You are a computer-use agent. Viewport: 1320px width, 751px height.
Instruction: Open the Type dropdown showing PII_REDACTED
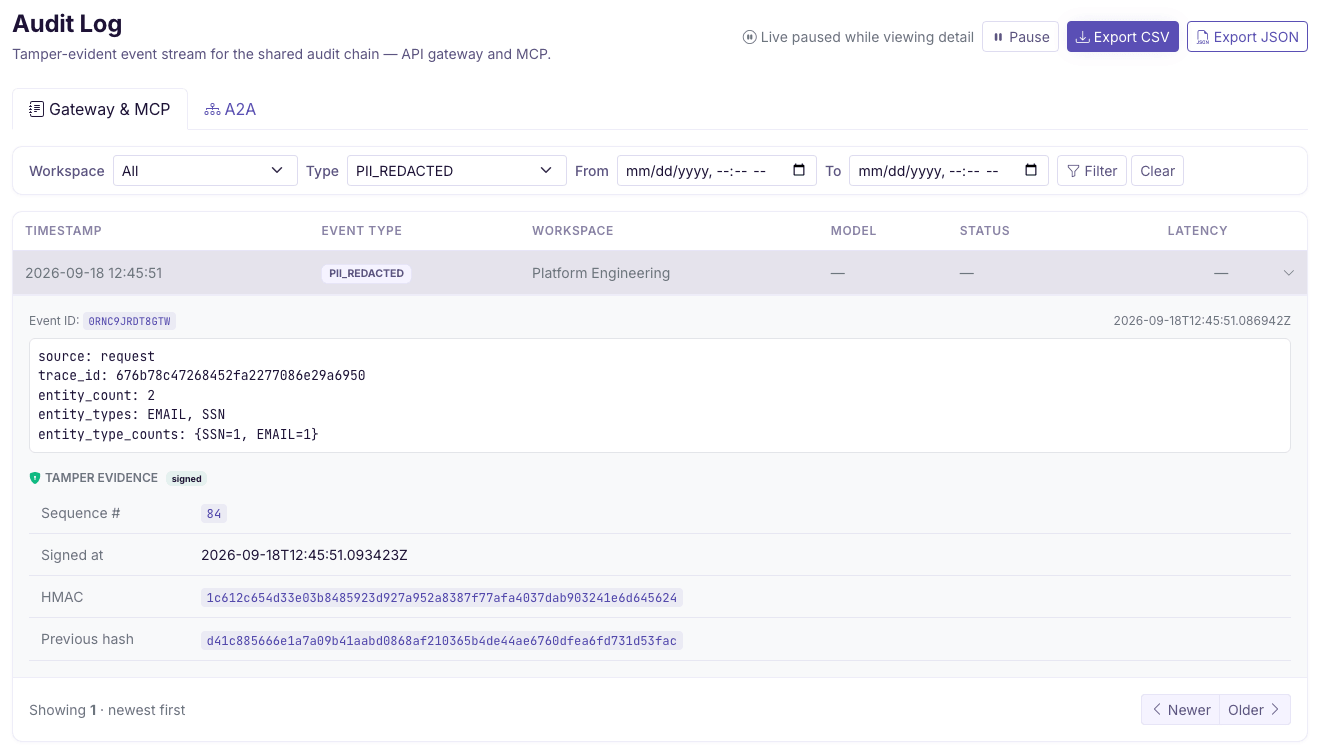tap(456, 171)
